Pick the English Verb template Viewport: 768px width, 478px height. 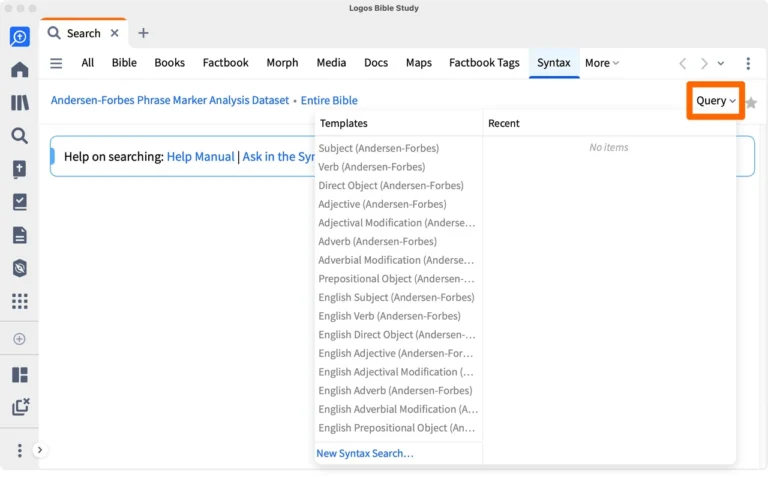click(389, 316)
